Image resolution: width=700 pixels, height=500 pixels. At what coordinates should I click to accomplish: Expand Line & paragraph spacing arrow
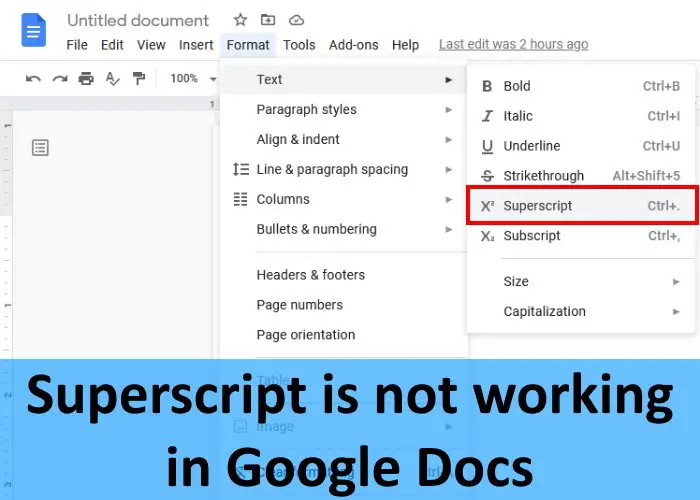click(449, 170)
